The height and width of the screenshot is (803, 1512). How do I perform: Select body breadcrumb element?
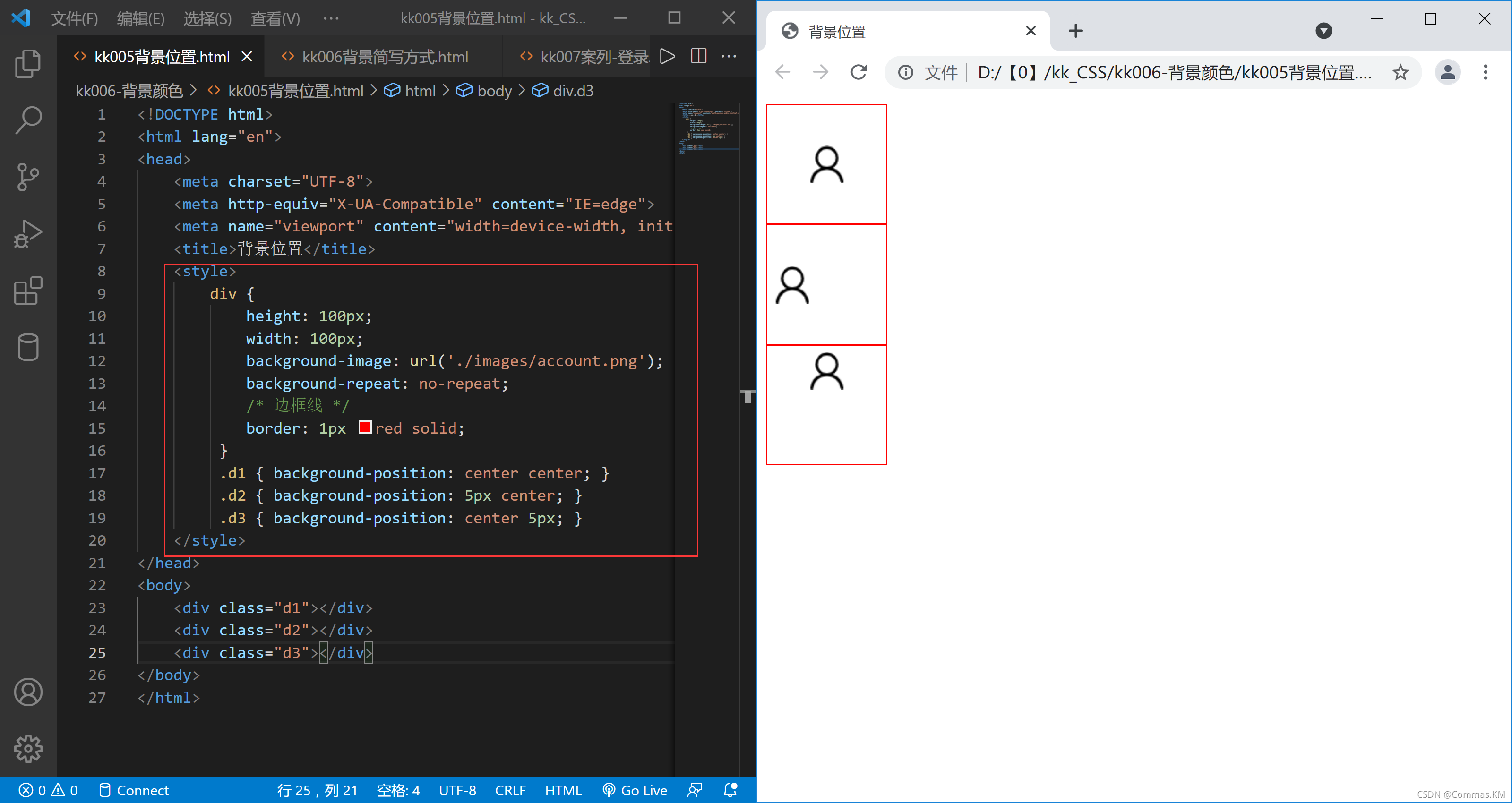(x=484, y=91)
